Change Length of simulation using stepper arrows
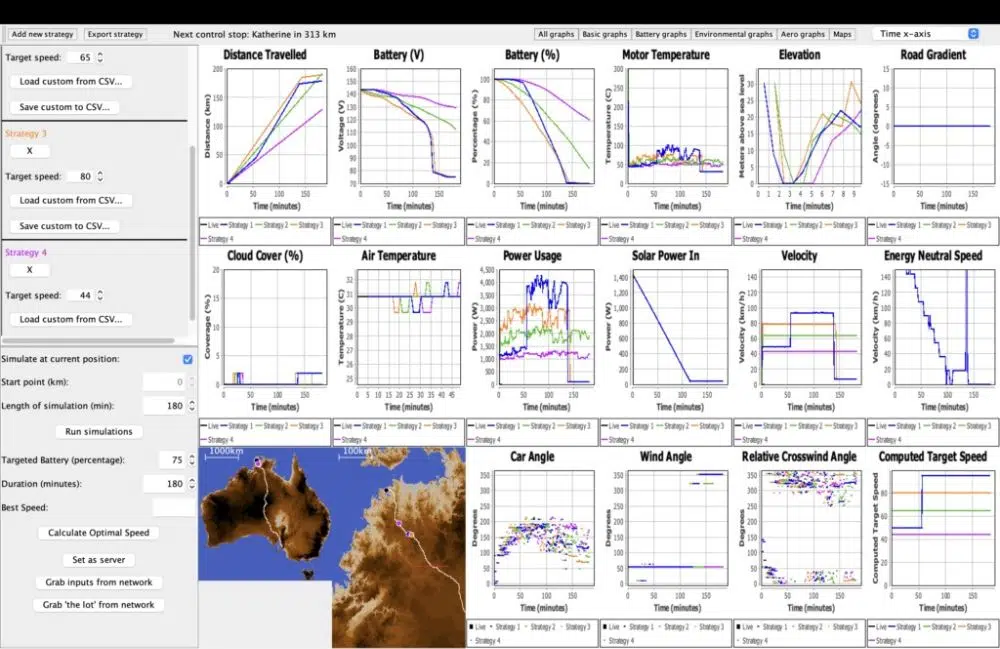The width and height of the screenshot is (1000, 649). click(x=187, y=406)
